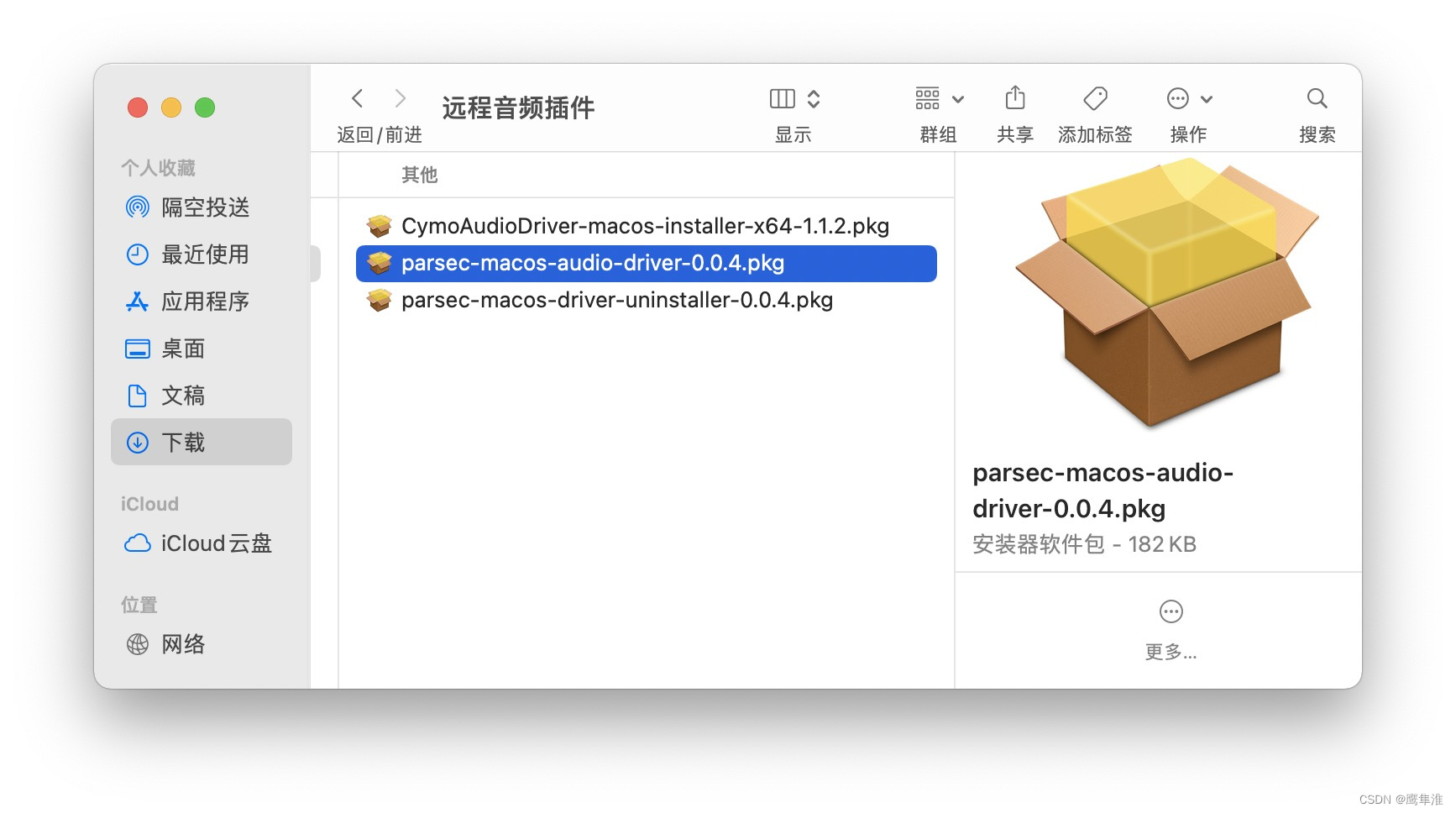Viewport: 1456px width, 813px height.
Task: Select 最近使用 in the Finder sidebar
Action: [206, 254]
